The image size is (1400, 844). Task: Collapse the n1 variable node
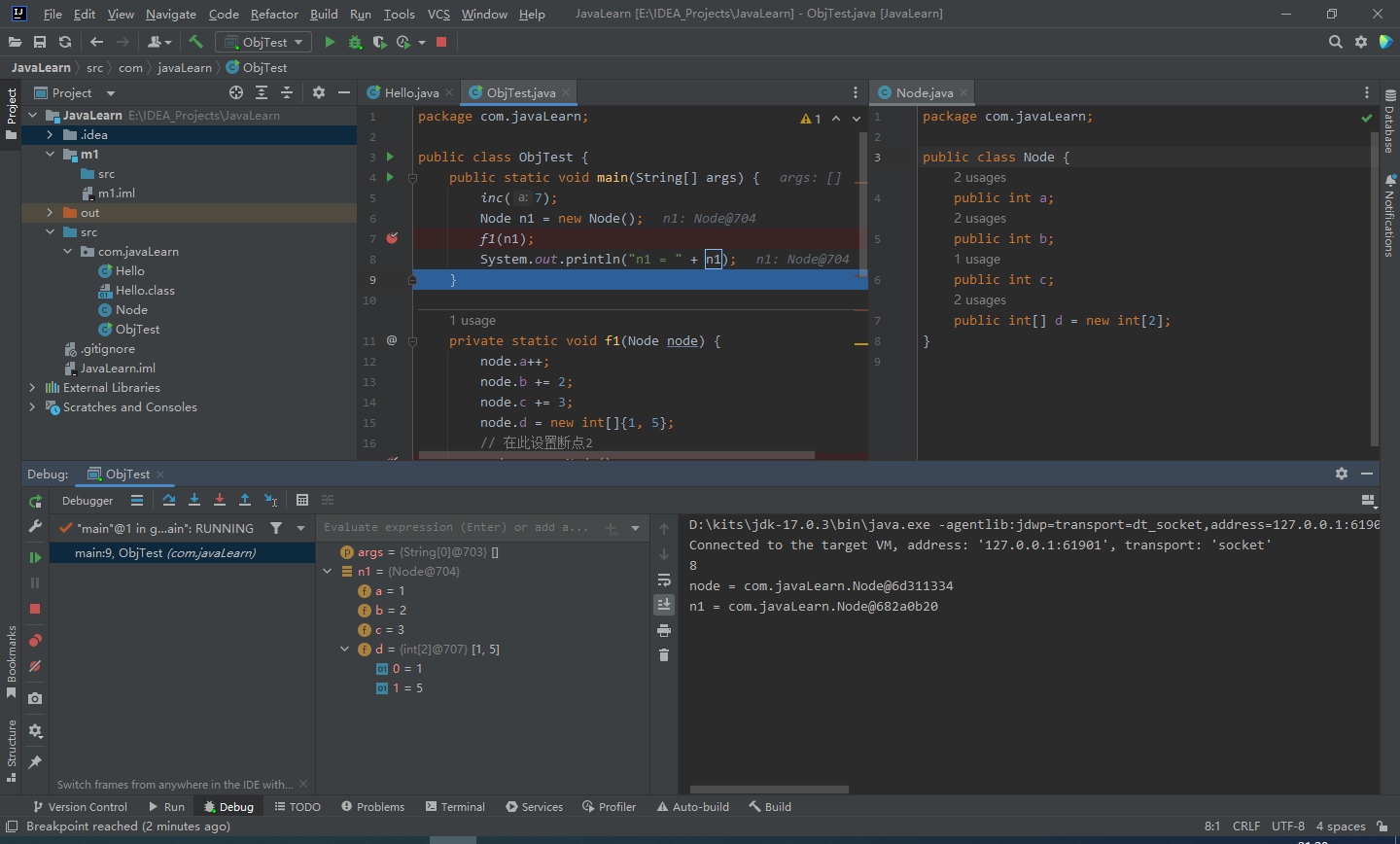tap(328, 571)
